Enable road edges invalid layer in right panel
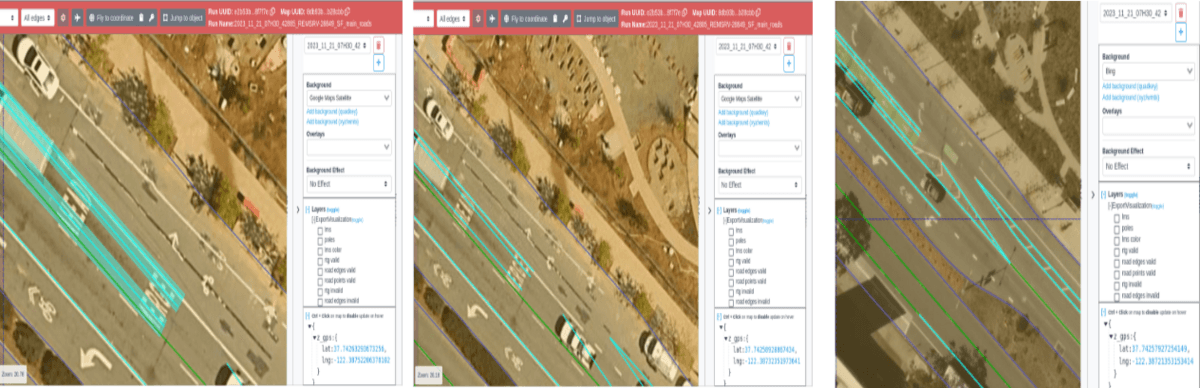Image resolution: width=1200 pixels, height=388 pixels. 1117,295
